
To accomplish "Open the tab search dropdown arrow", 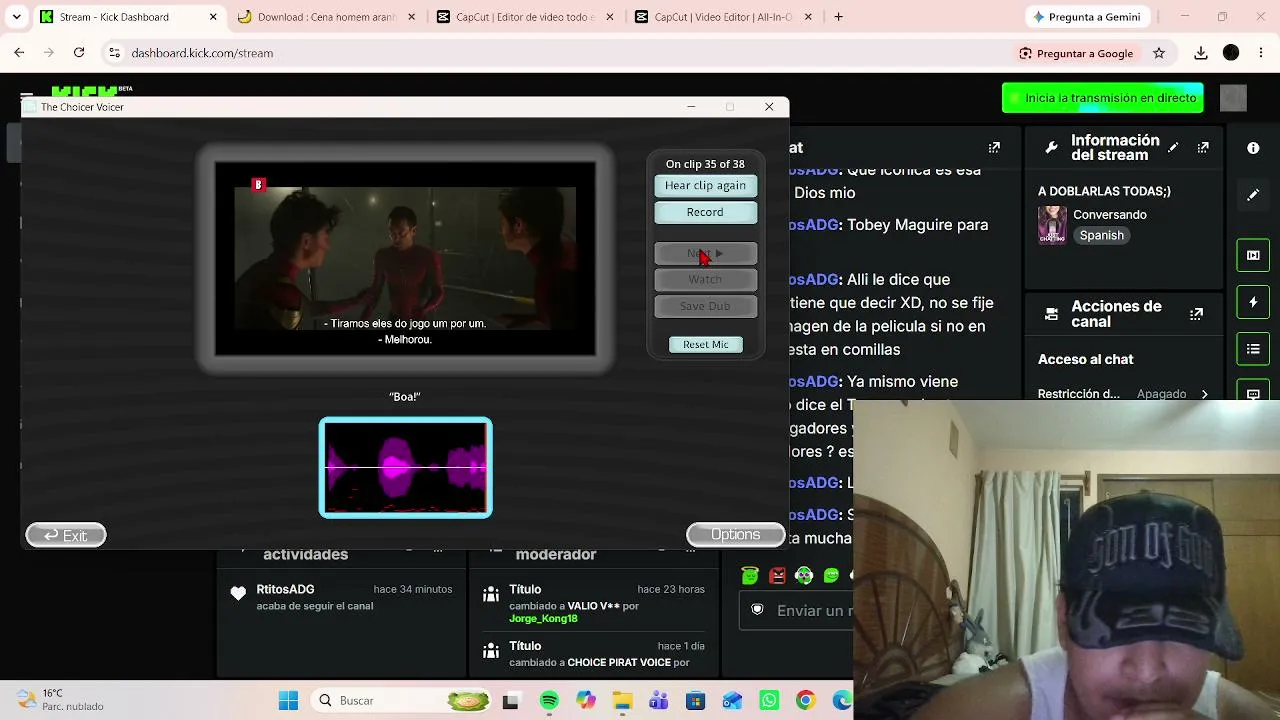I will pyautogui.click(x=16, y=17).
